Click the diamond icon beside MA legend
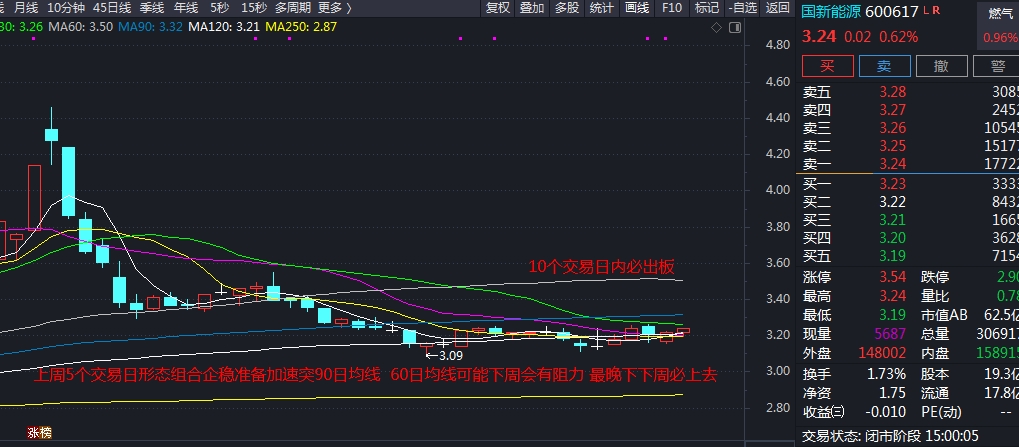 [717, 27]
